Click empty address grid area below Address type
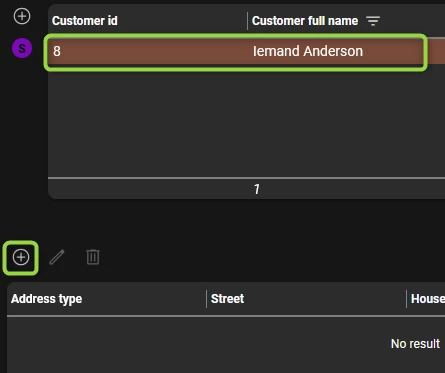The image size is (445, 373). (x=107, y=344)
